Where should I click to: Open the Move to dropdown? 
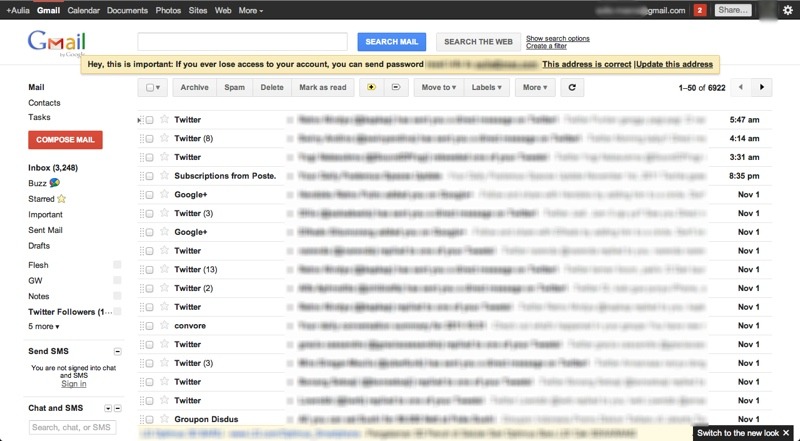[437, 88]
